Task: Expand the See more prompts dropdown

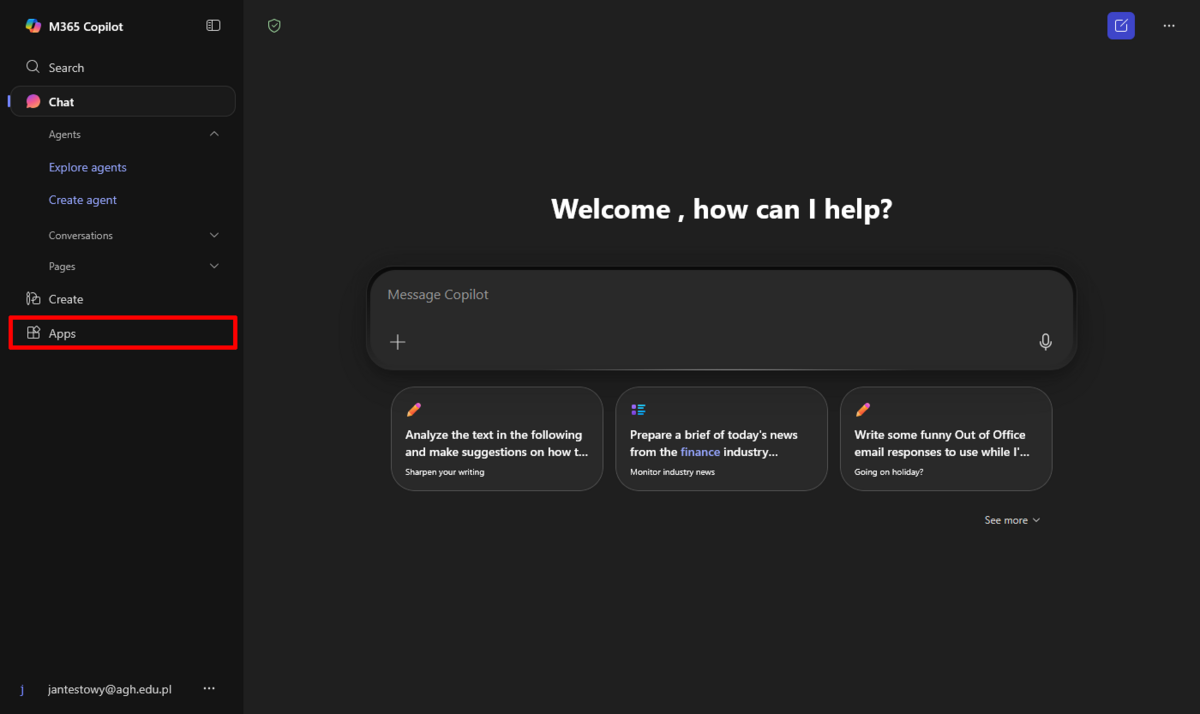Action: [x=1012, y=520]
